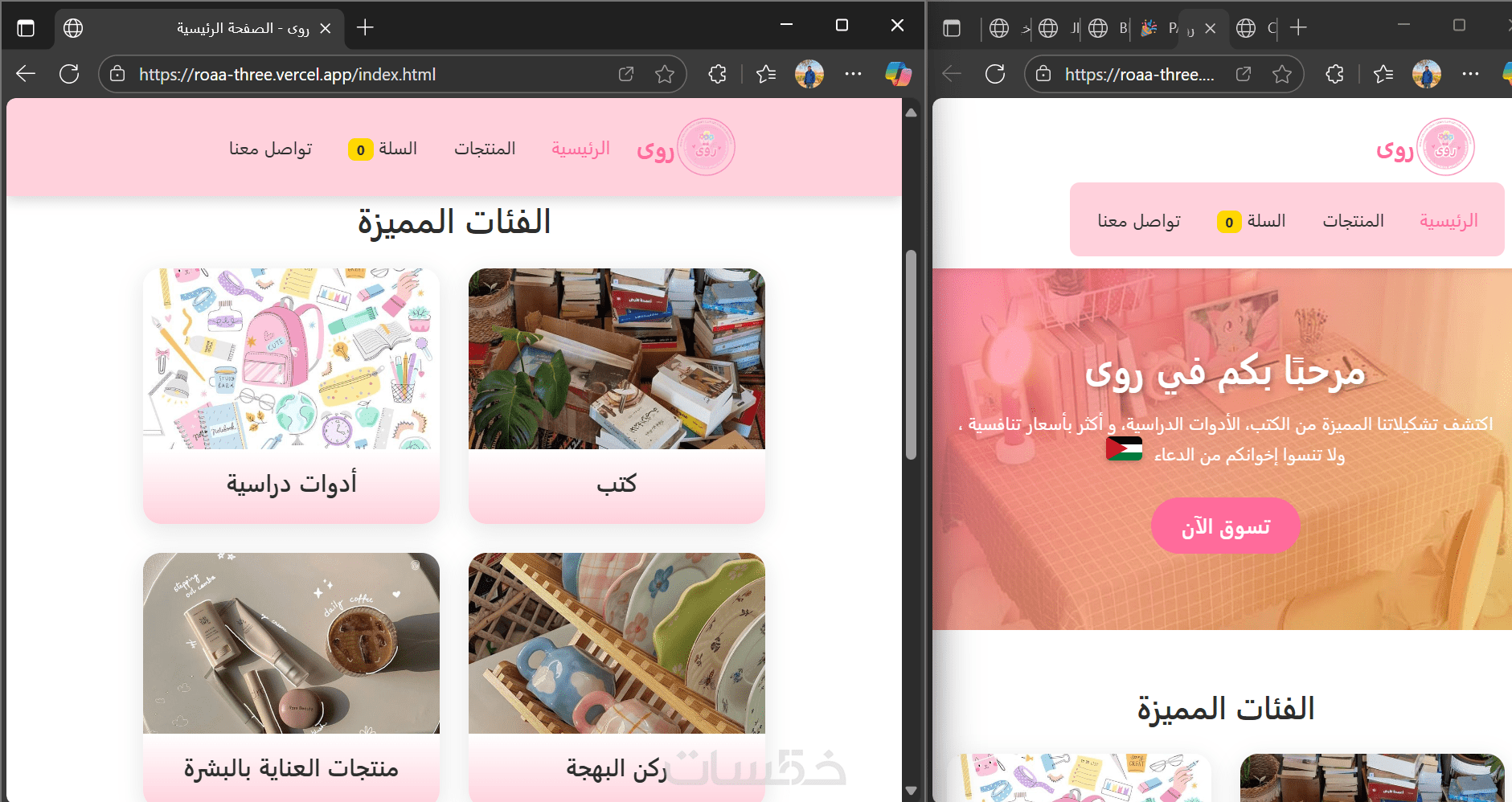Add a new tab in right browser window
The width and height of the screenshot is (1512, 802).
click(1298, 28)
